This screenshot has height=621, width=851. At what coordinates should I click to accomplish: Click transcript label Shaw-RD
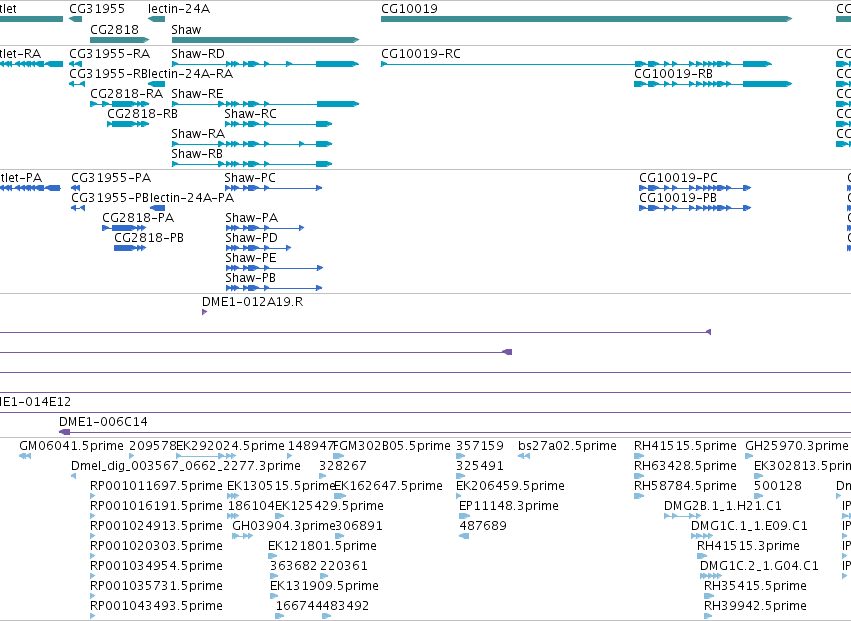[198, 54]
